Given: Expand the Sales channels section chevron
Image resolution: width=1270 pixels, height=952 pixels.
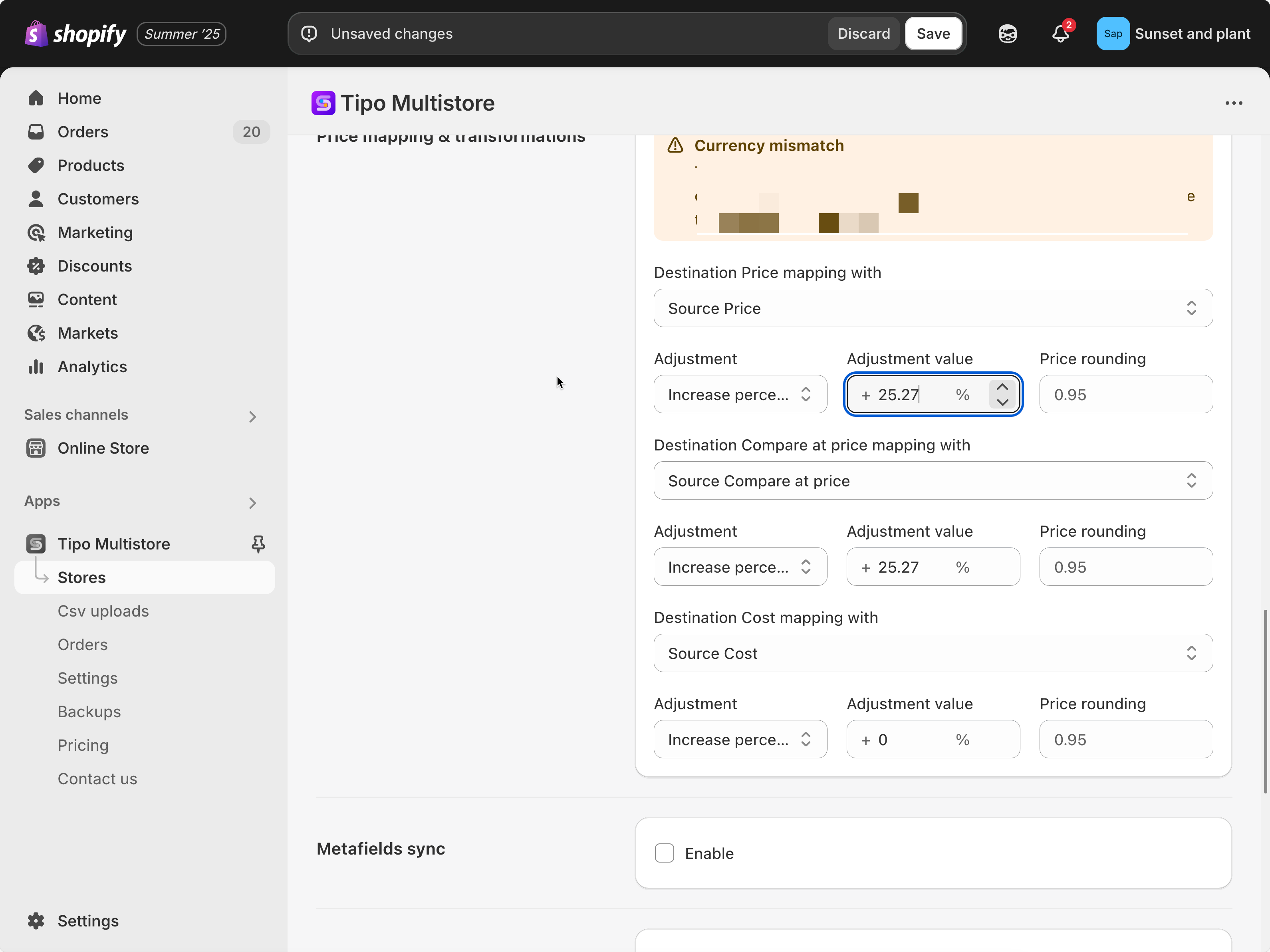Looking at the screenshot, I should pyautogui.click(x=252, y=416).
